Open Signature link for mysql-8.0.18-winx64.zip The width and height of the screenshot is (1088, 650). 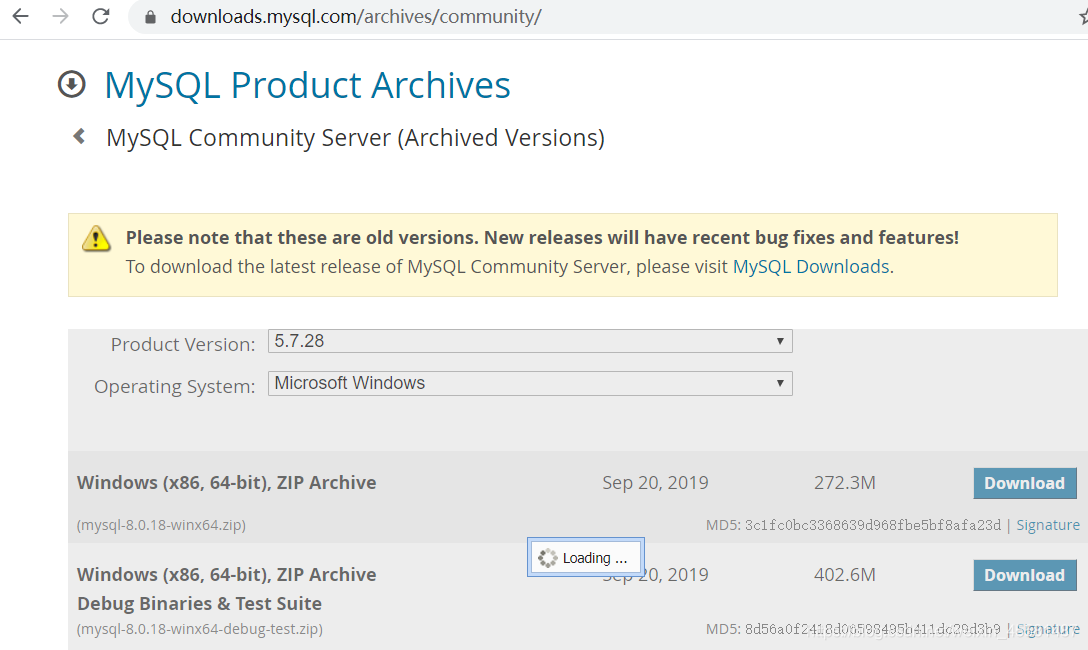(1048, 525)
